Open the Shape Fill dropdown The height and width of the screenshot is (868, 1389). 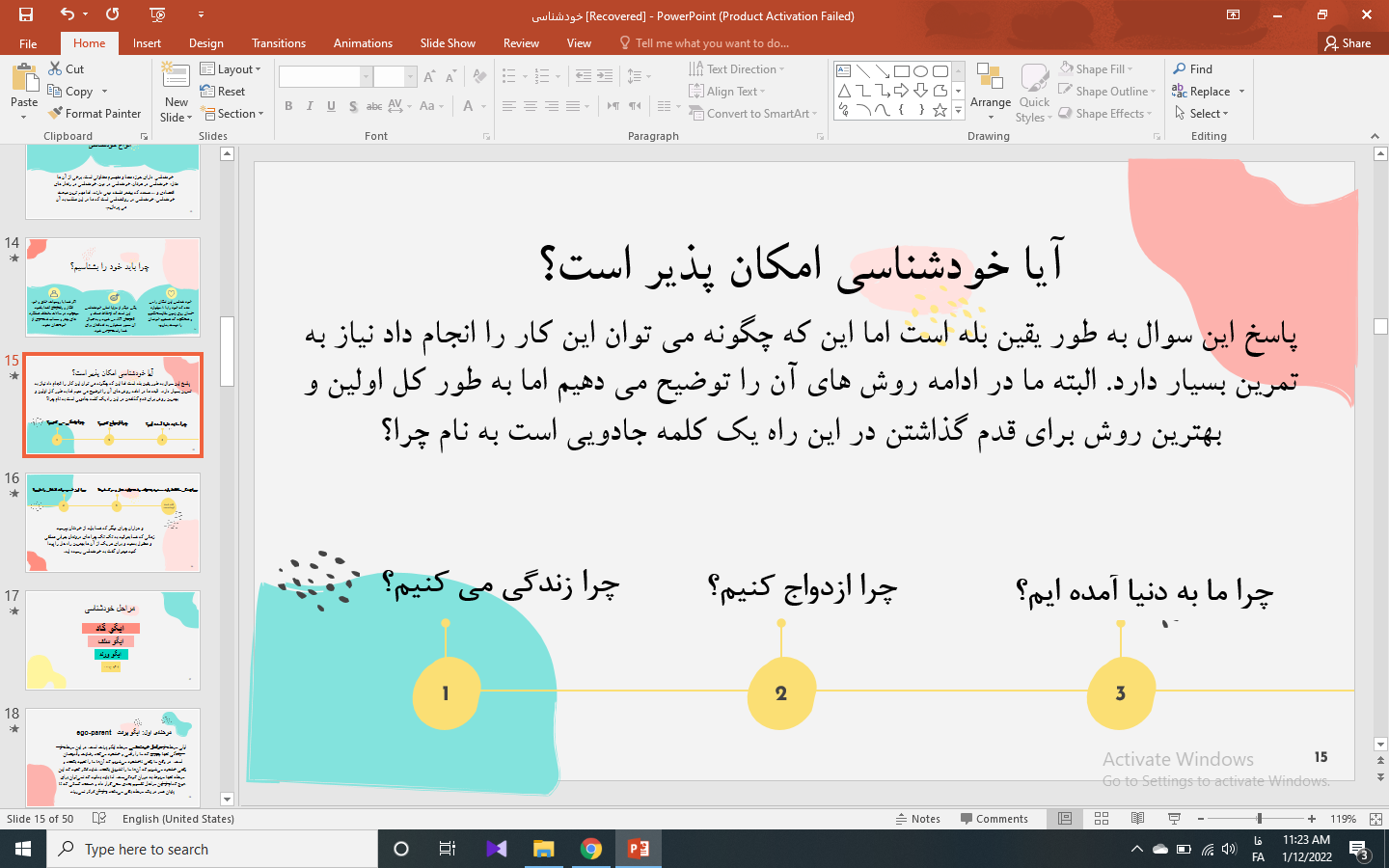pos(1096,69)
